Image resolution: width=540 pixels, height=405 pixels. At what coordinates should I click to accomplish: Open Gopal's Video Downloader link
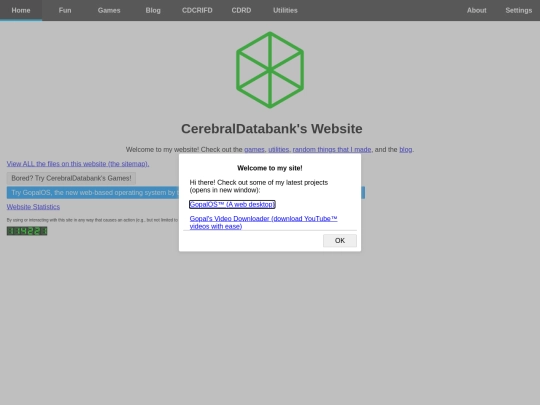click(x=263, y=222)
